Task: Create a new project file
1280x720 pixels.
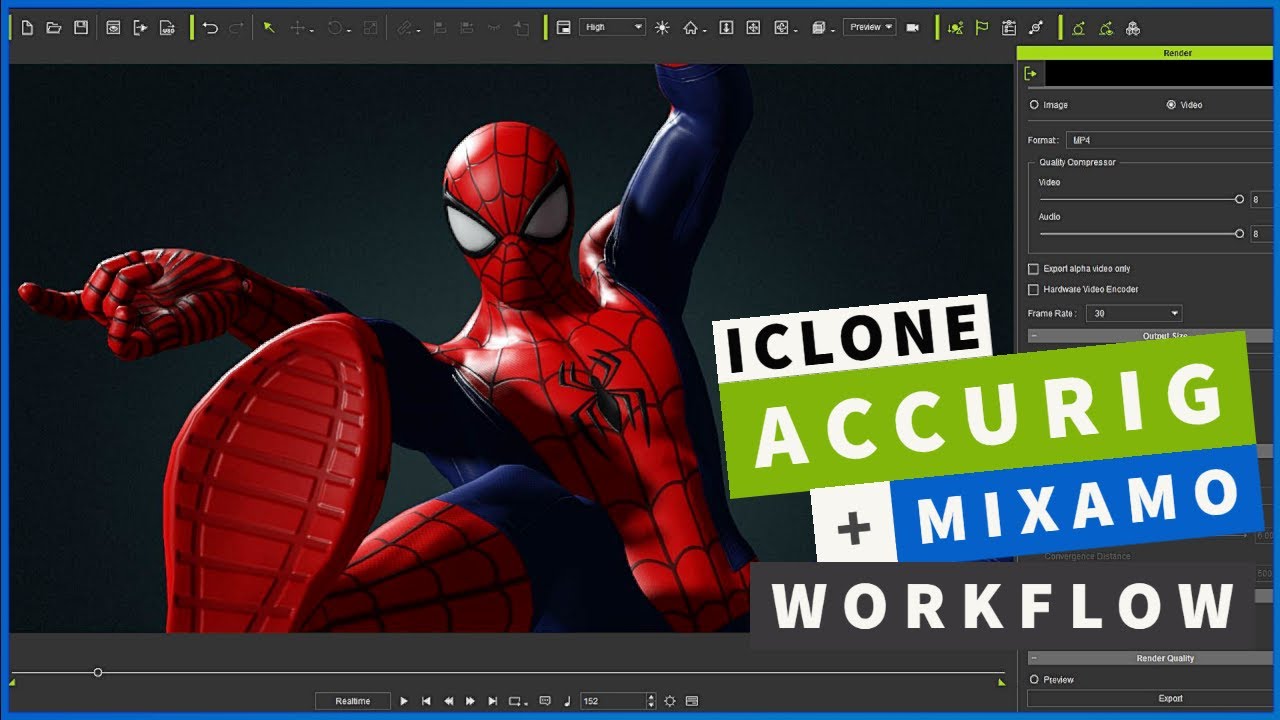Action: 27,28
